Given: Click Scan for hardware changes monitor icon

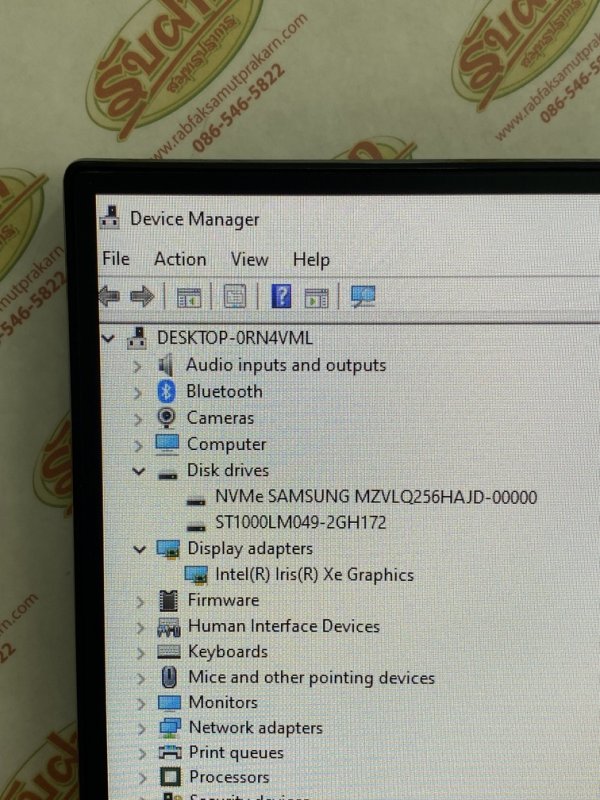Looking at the screenshot, I should (363, 296).
